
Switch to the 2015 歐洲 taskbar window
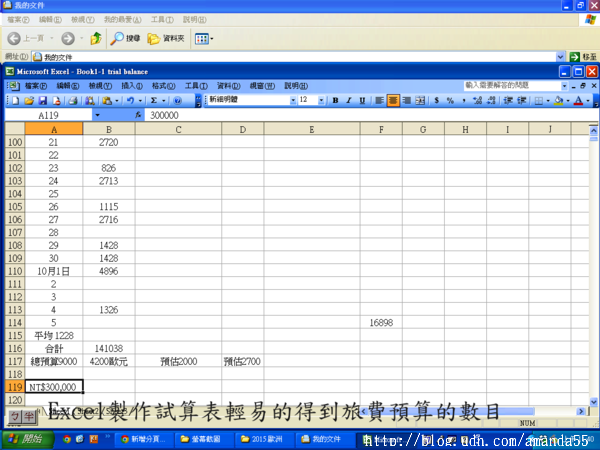point(262,439)
